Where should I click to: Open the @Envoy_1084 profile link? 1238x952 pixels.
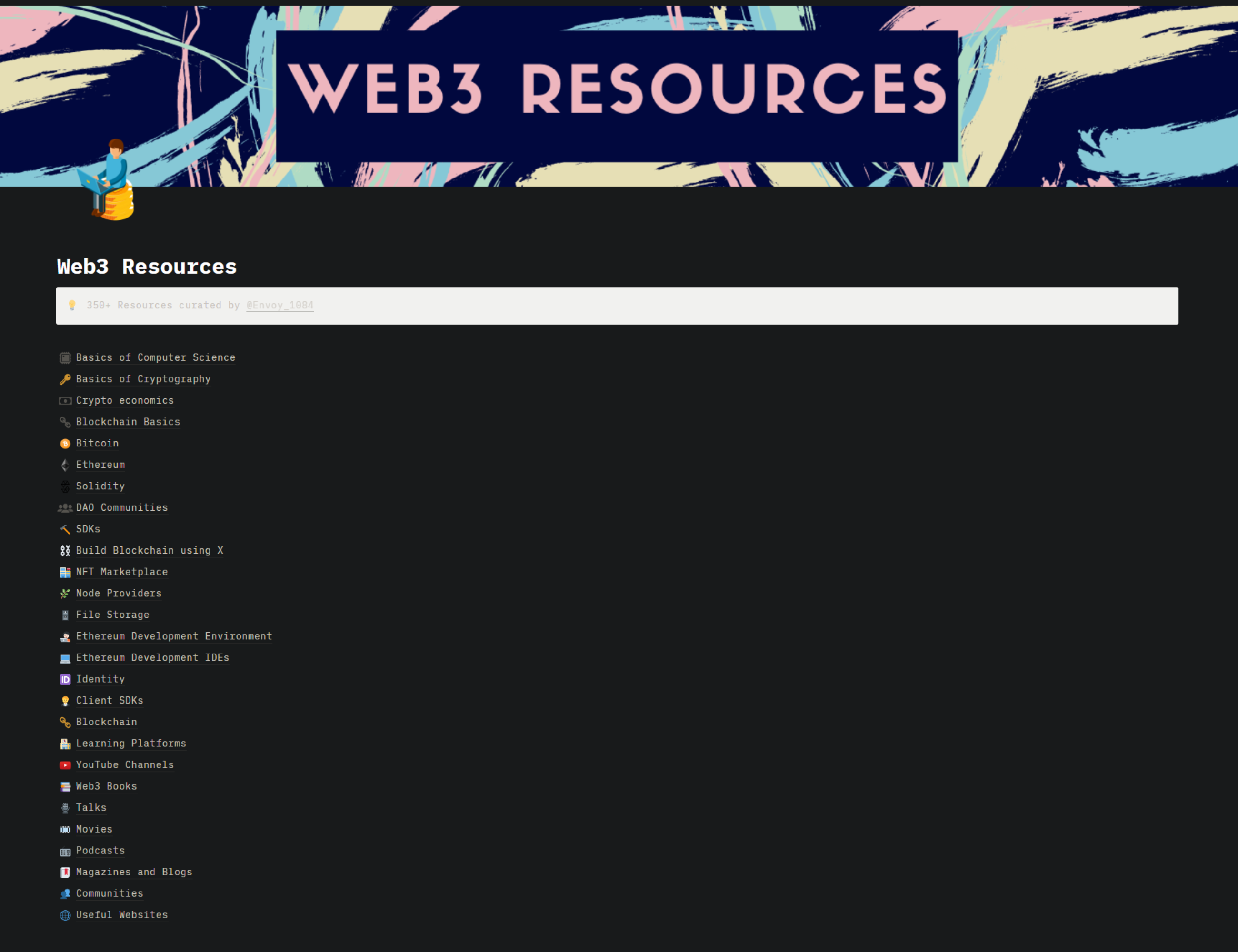pyautogui.click(x=280, y=306)
